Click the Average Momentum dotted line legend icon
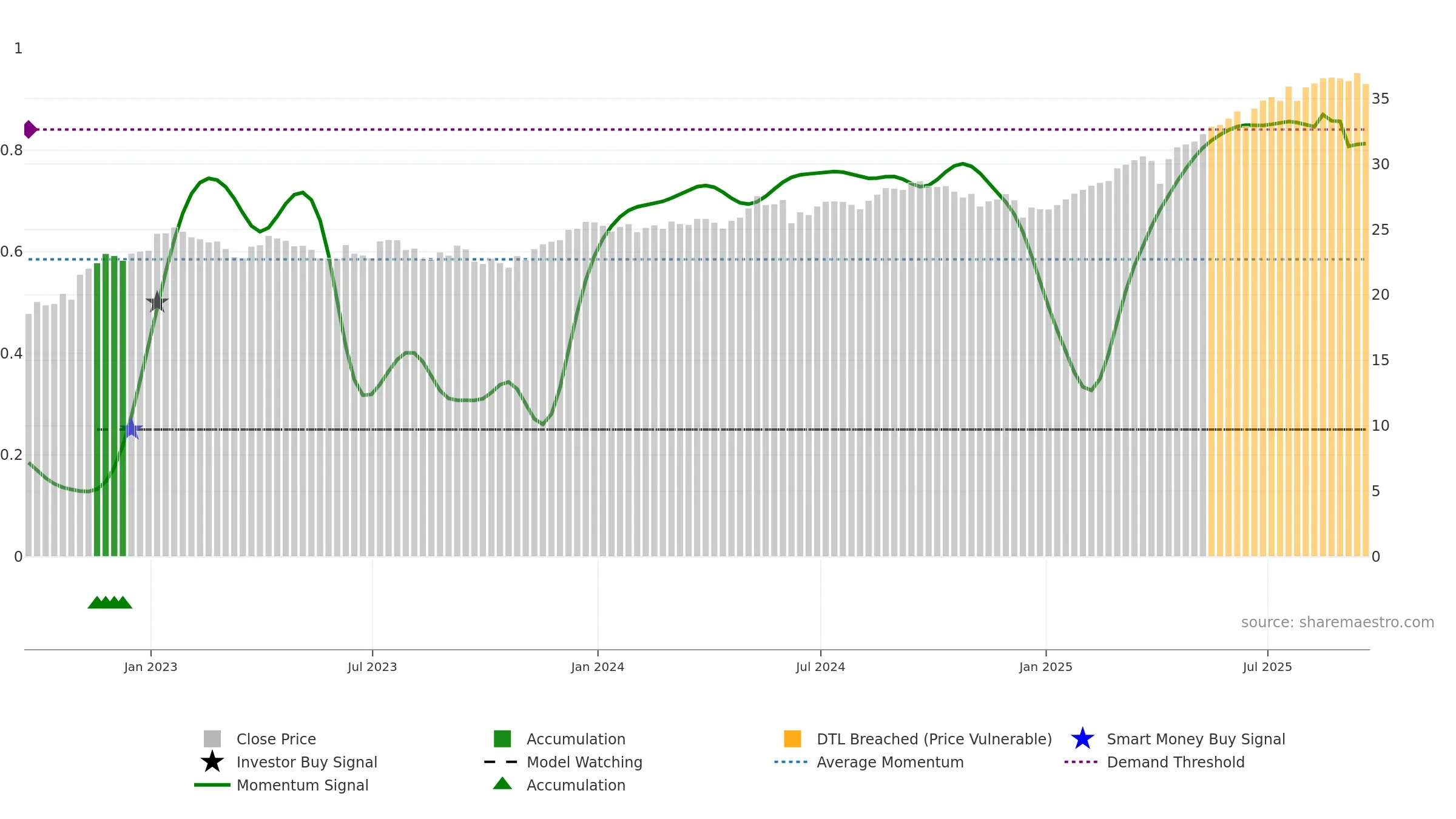This screenshot has height=819, width=1456. 791,762
